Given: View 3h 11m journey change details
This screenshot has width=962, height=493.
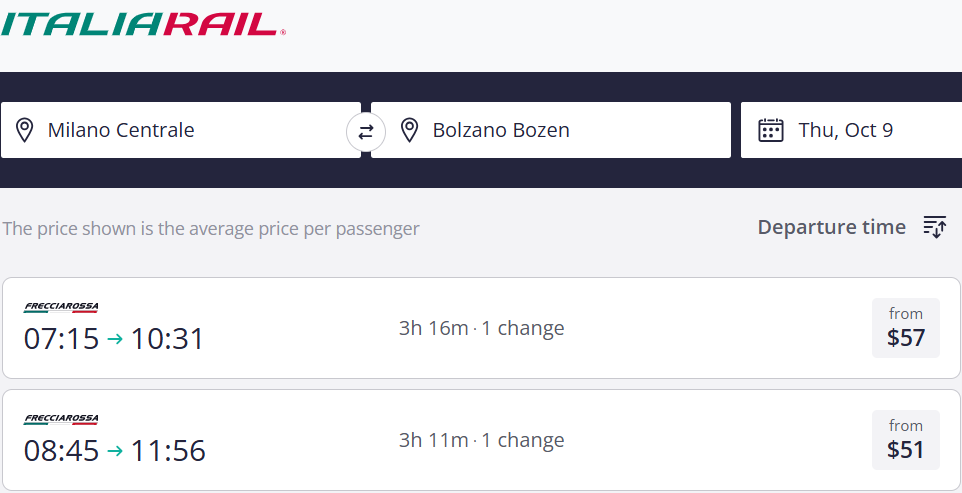Looking at the screenshot, I should [x=481, y=440].
